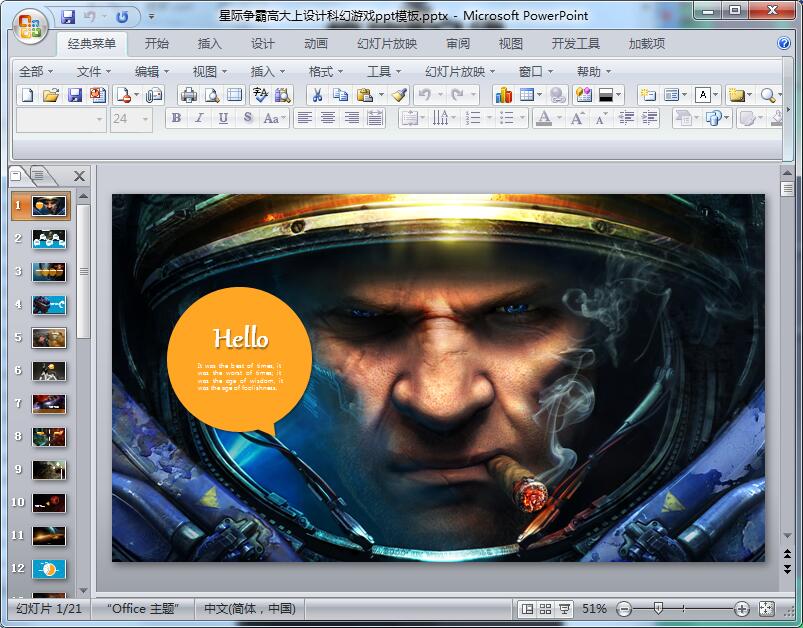The width and height of the screenshot is (803, 628).
Task: Activate the Format Painter brush
Action: coord(399,95)
